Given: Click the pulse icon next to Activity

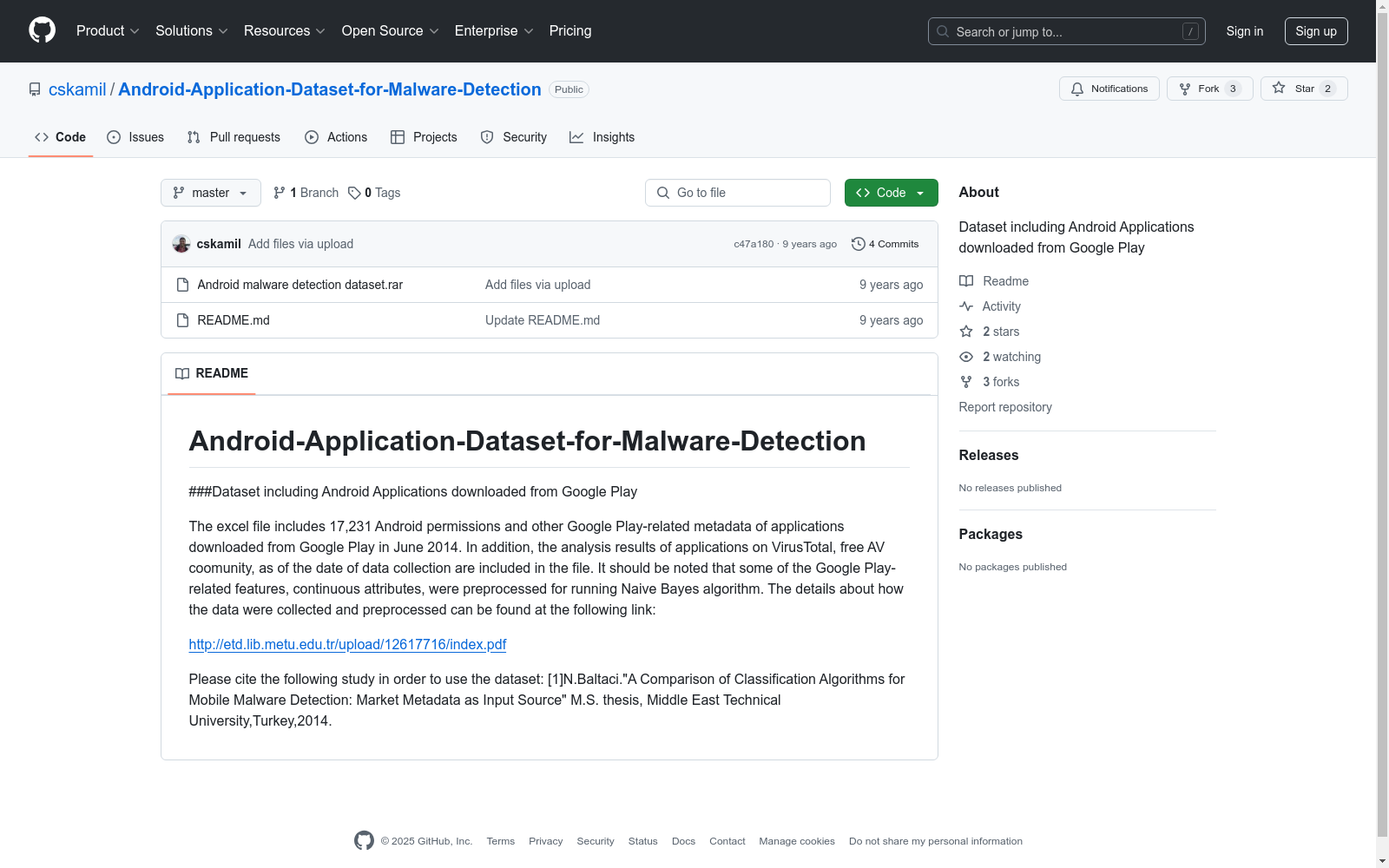Looking at the screenshot, I should pos(966,306).
